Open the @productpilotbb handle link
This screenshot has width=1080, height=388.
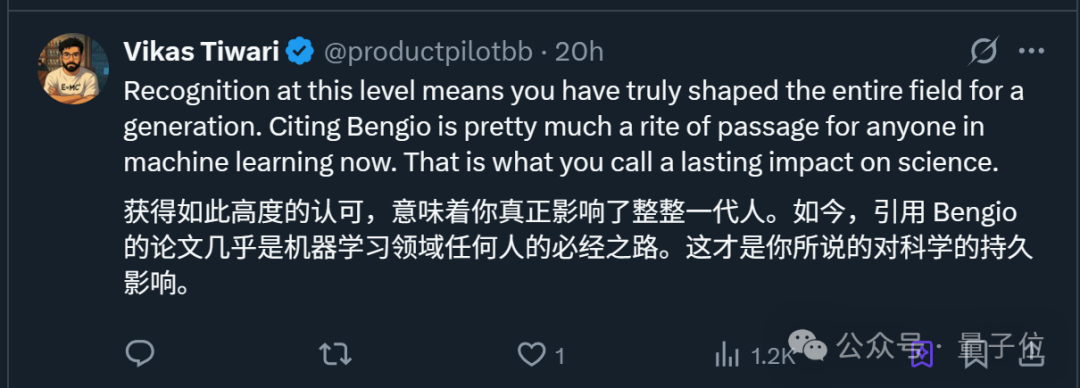[428, 52]
